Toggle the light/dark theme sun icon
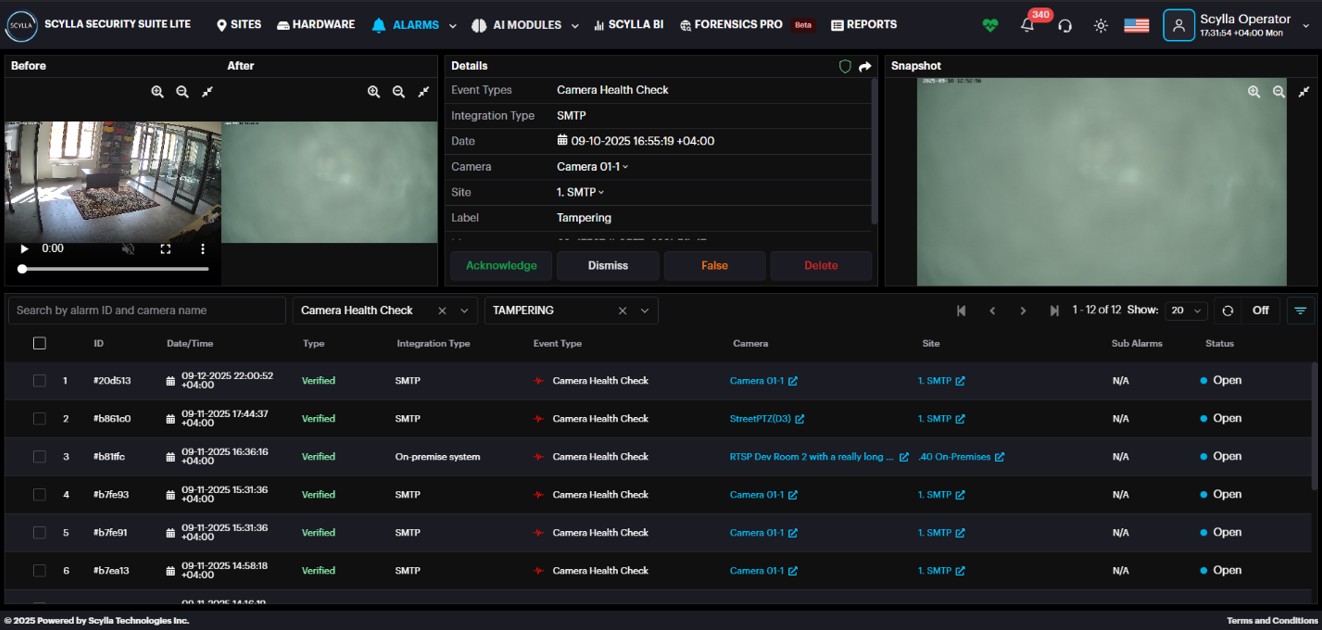 (1101, 26)
